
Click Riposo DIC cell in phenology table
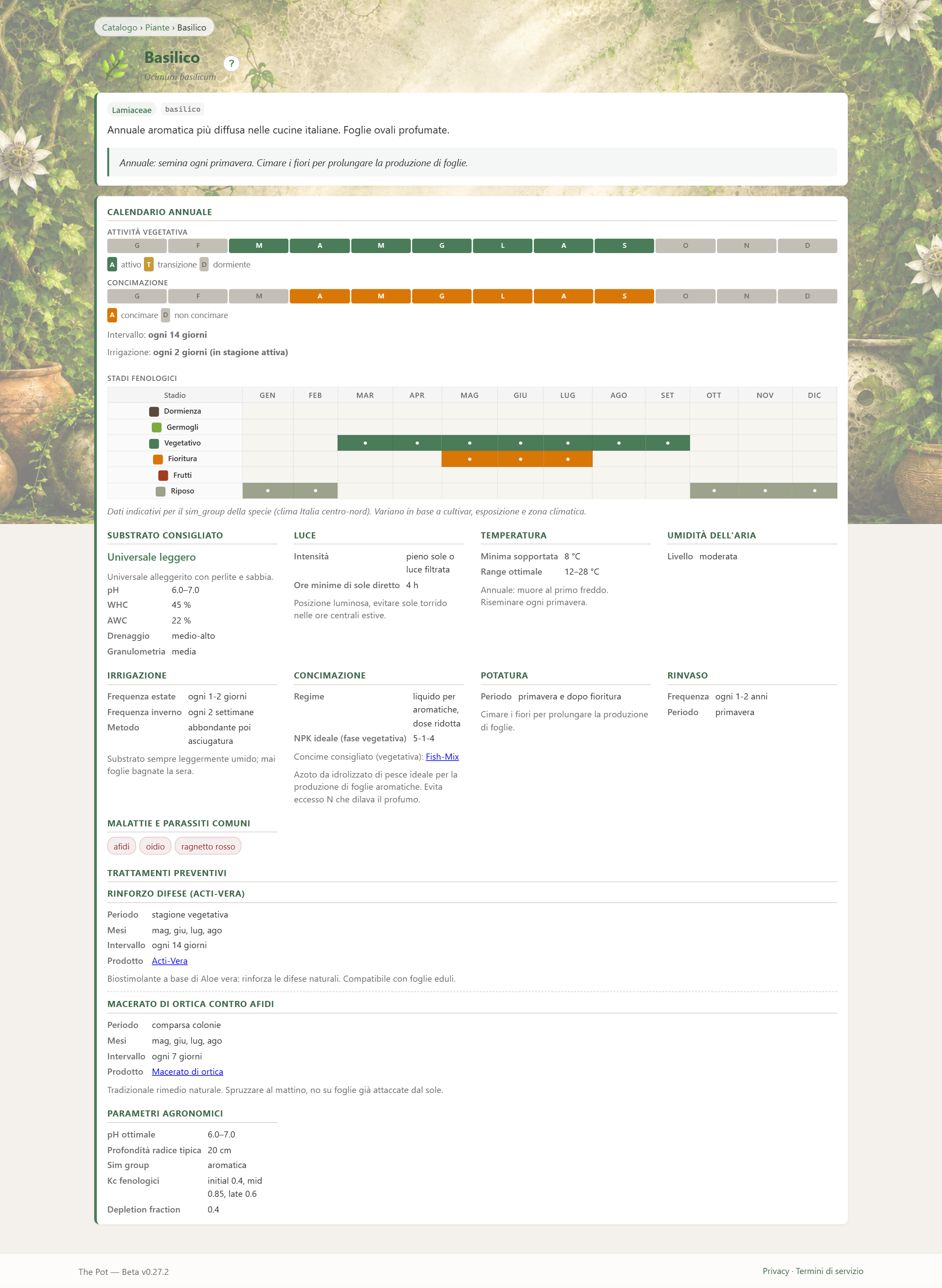(814, 490)
